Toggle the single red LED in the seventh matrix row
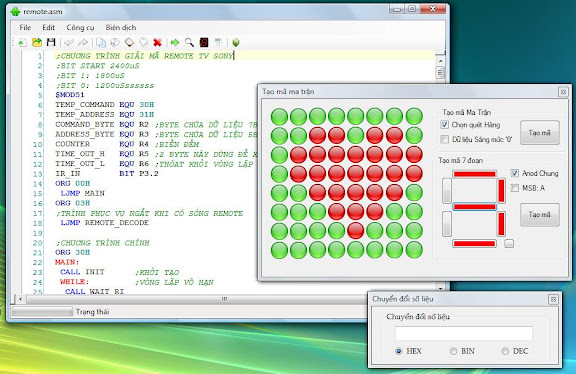This screenshot has height=374, width=576. [x=355, y=231]
